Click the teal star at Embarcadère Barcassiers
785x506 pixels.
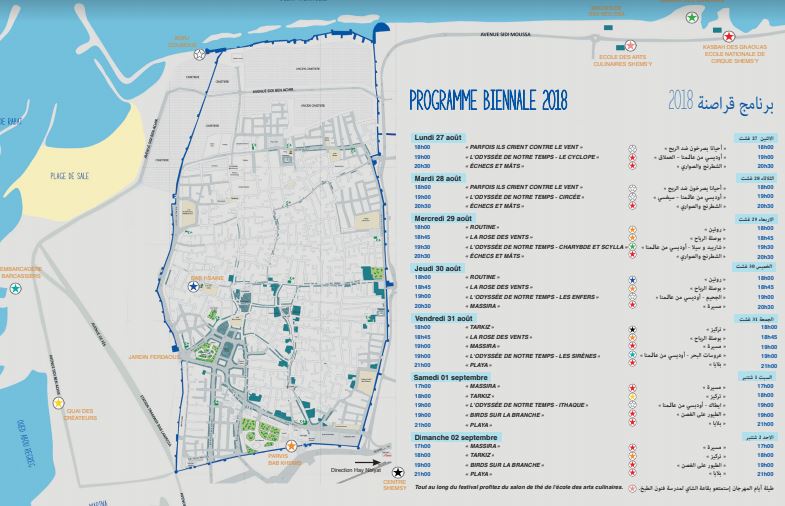[x=16, y=288]
